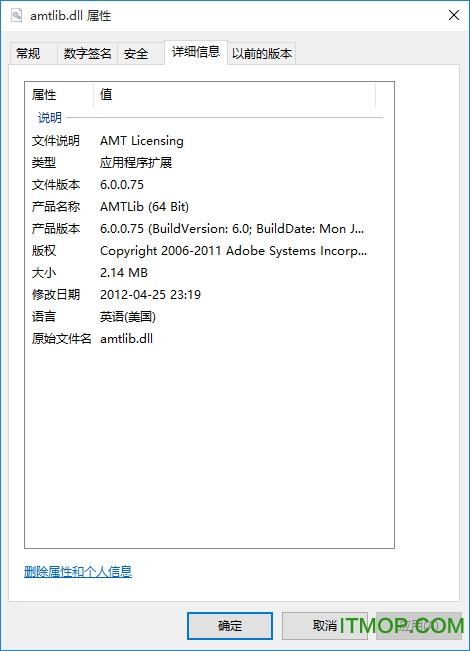Click the file version value 6.0.0.75
Viewport: 470px width, 651px height.
(122, 185)
